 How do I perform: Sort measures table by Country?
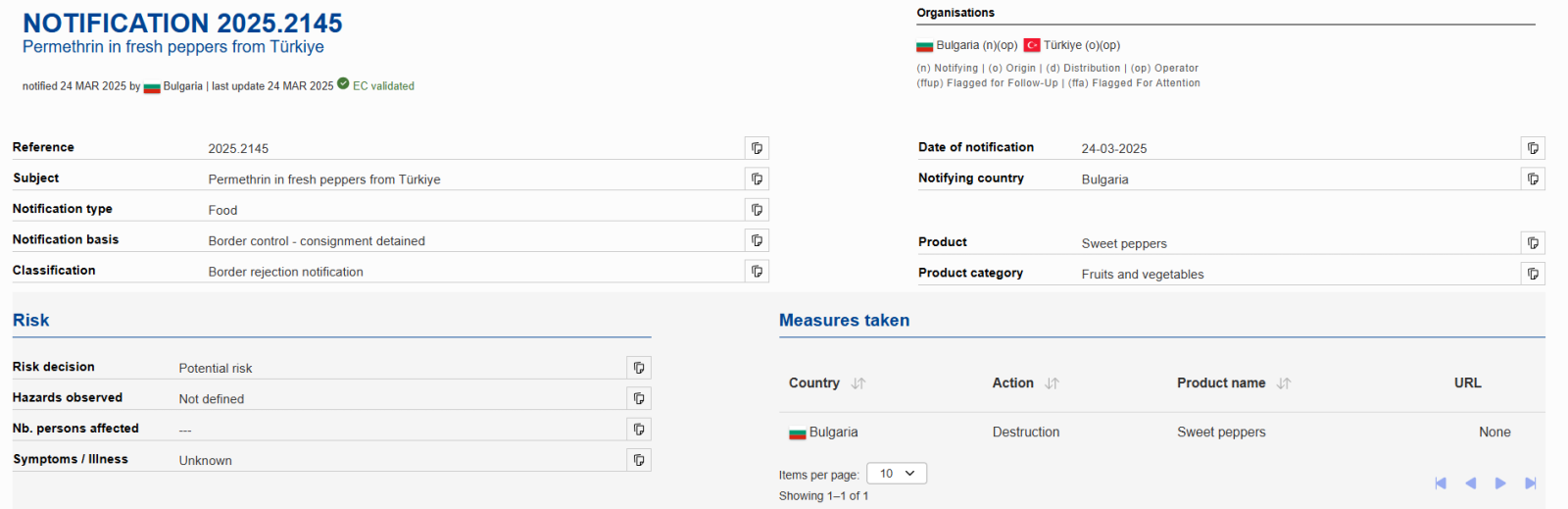pyautogui.click(x=858, y=383)
